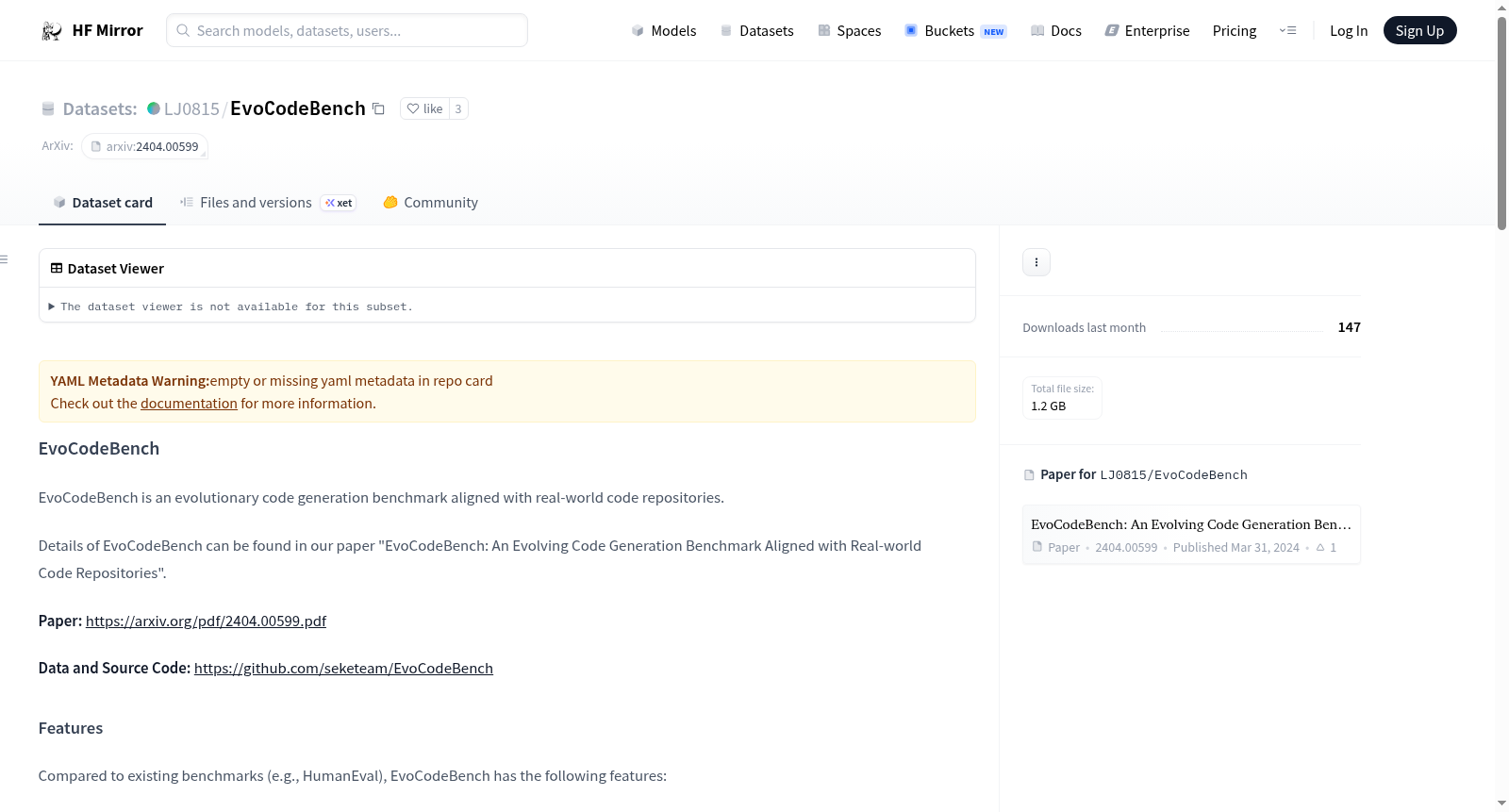Click the Sign Up button
Viewport: 1509px width, 812px height.
[x=1419, y=30]
